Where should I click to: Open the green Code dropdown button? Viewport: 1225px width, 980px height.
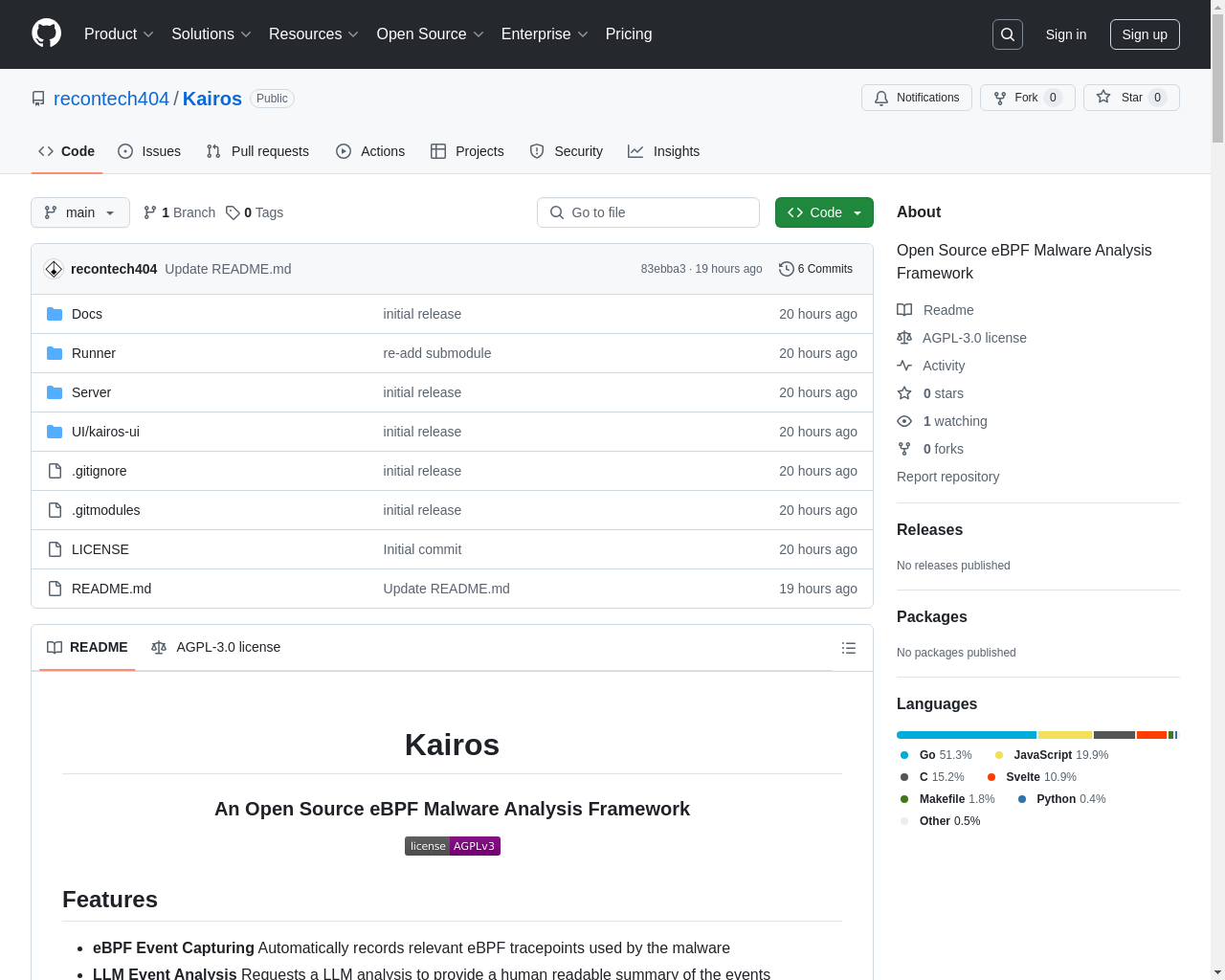[824, 212]
